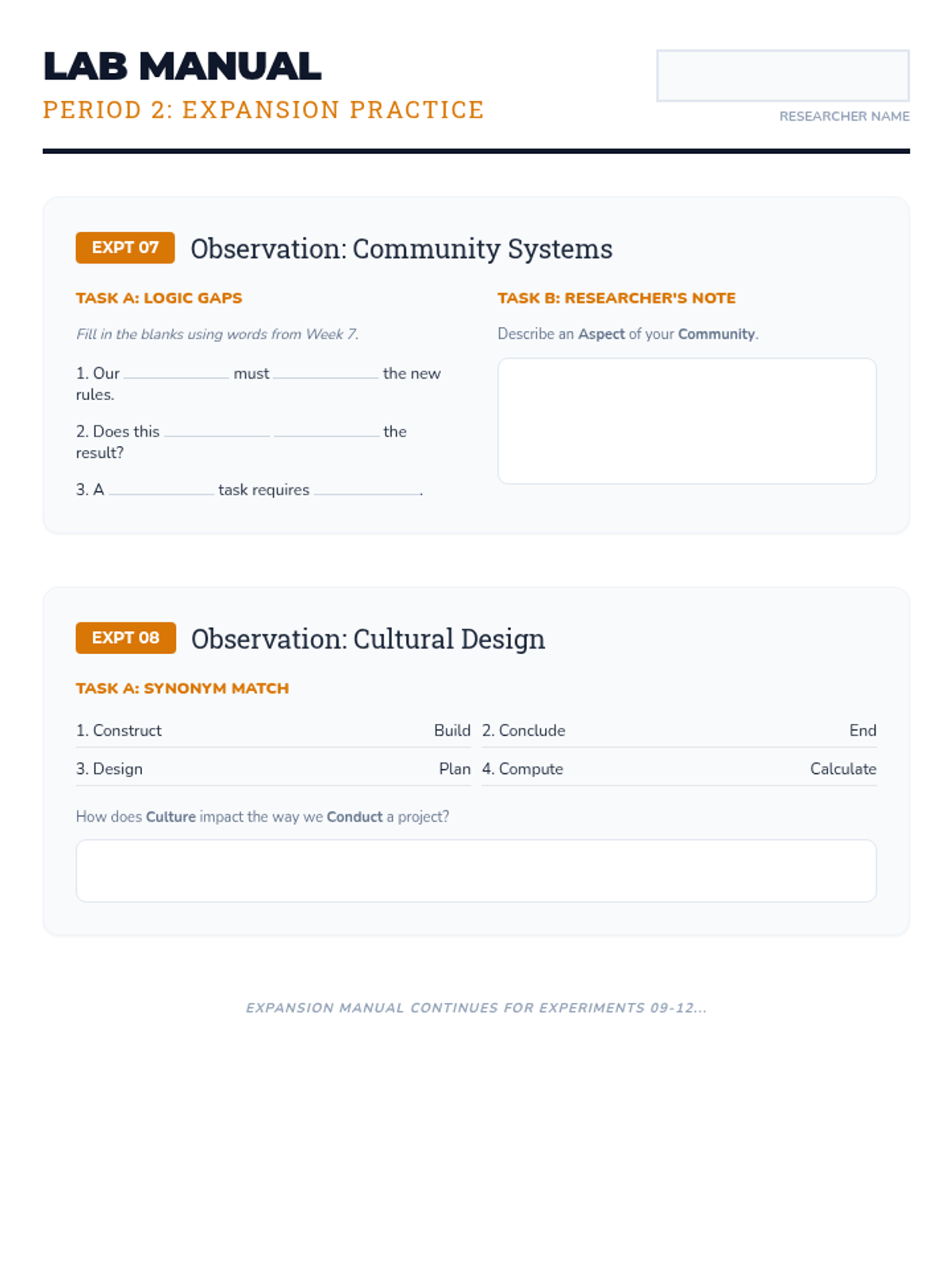Click the EXPT 07 badge

[125, 248]
